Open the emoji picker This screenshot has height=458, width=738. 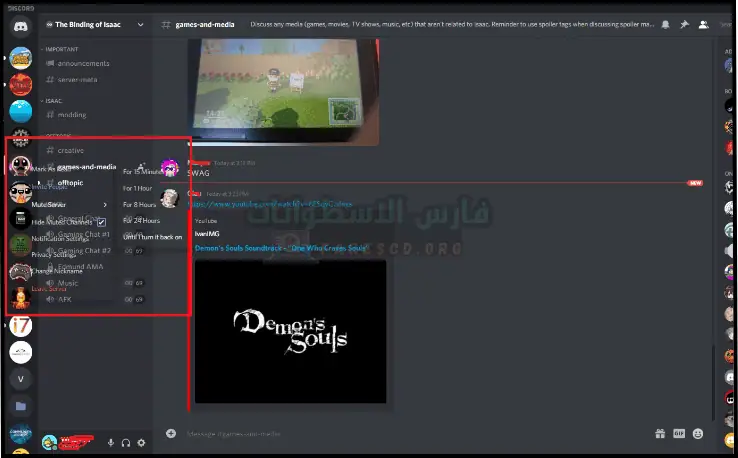(698, 434)
